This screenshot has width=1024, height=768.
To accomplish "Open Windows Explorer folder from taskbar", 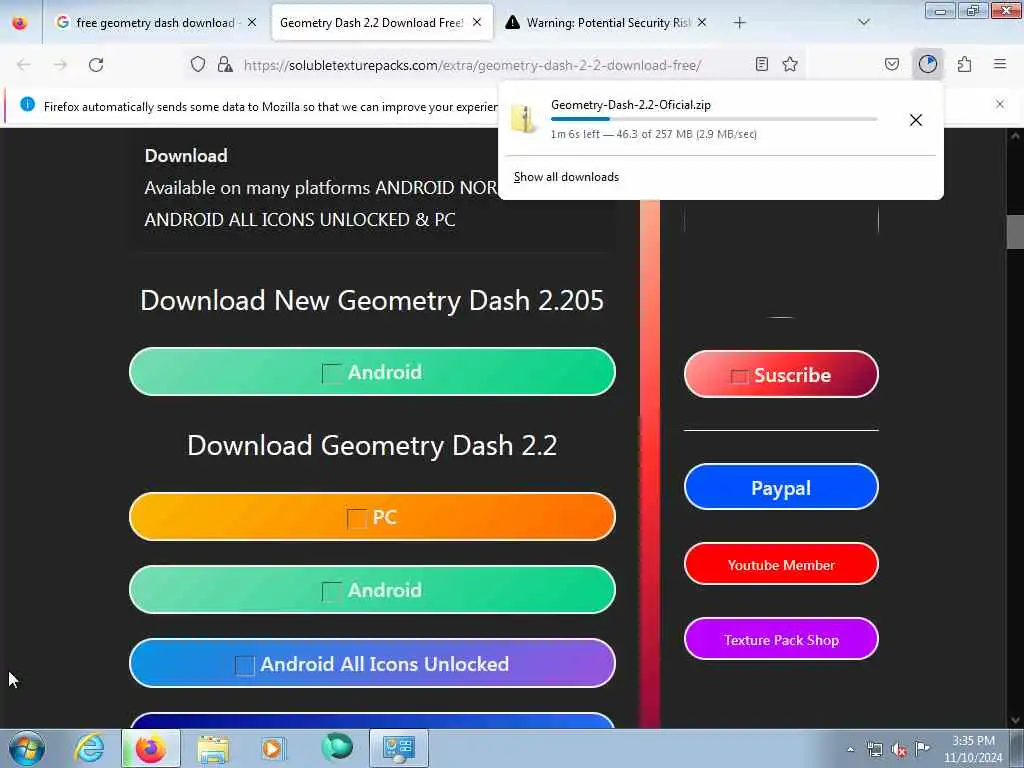I will (212, 749).
